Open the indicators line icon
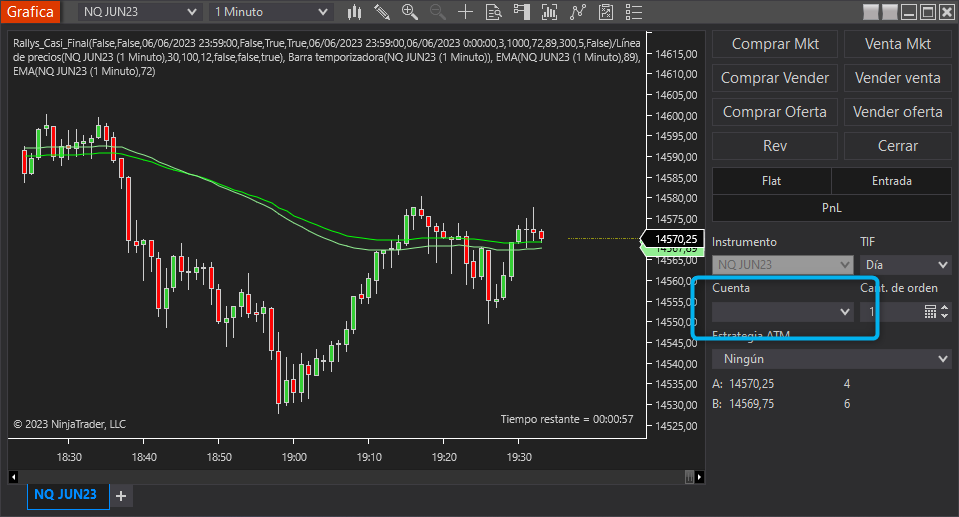959x517 pixels. point(577,12)
